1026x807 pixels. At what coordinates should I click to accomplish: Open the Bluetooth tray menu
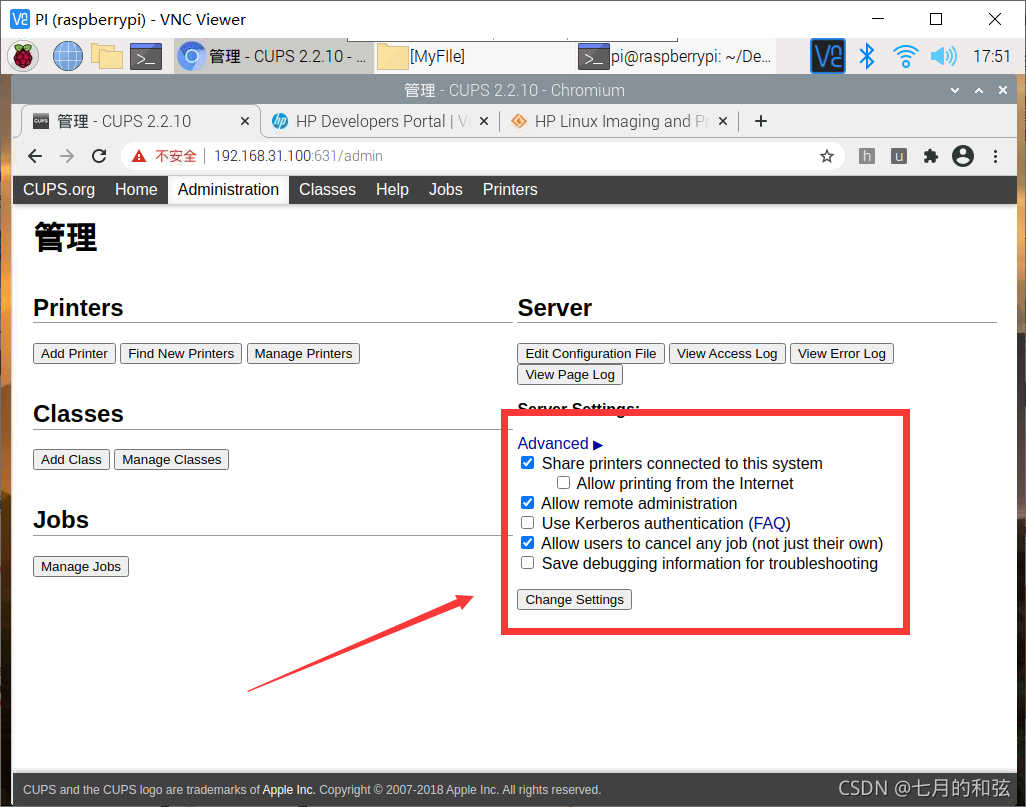tap(867, 56)
